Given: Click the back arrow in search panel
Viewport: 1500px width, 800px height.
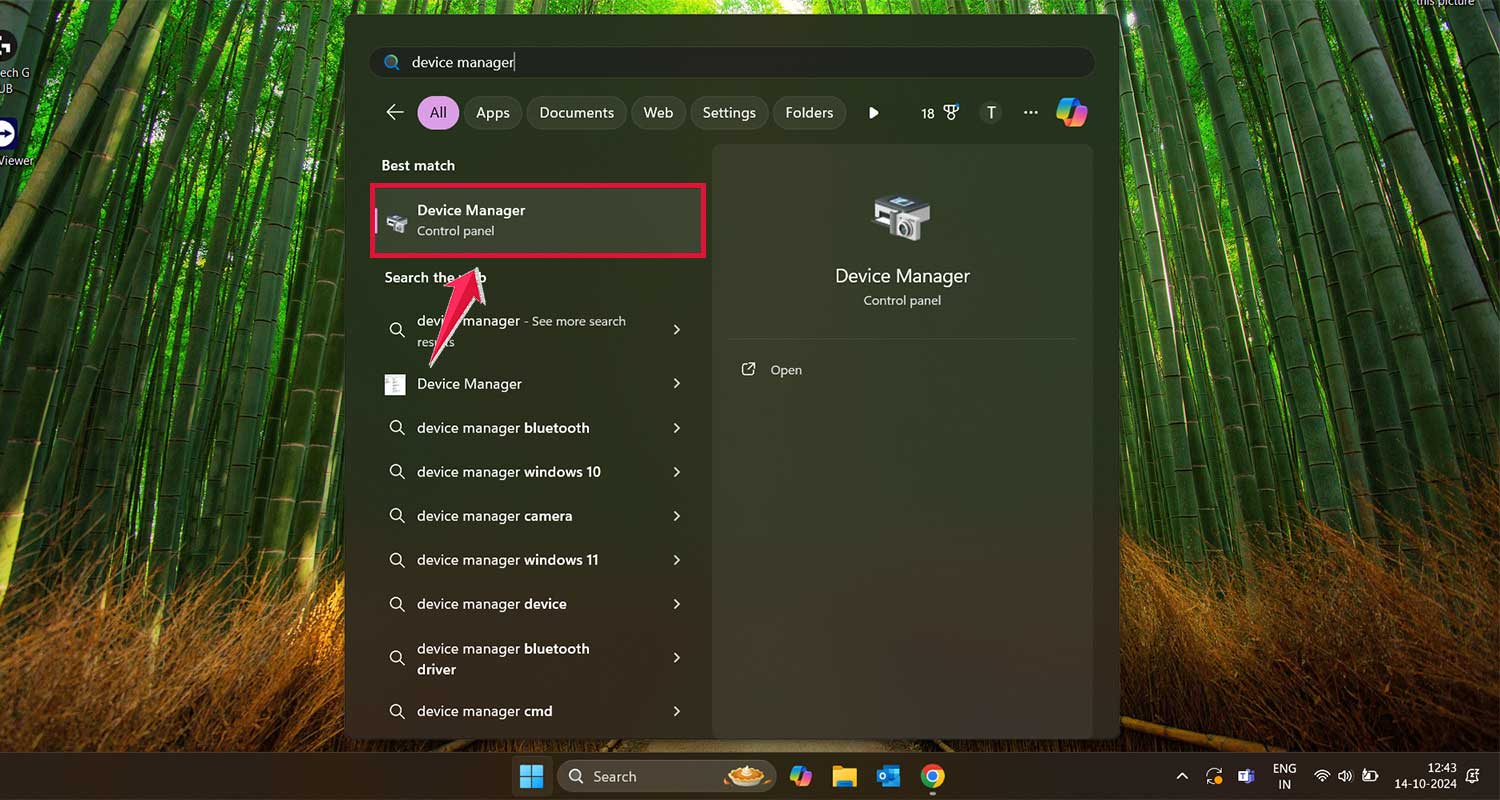Looking at the screenshot, I should (394, 112).
